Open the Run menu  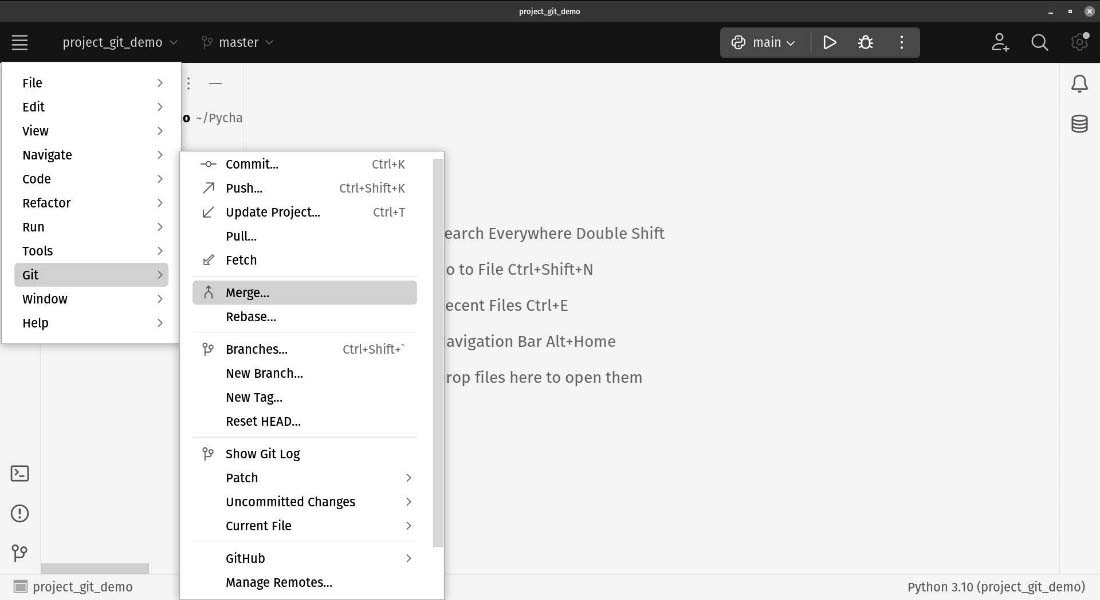click(x=91, y=227)
